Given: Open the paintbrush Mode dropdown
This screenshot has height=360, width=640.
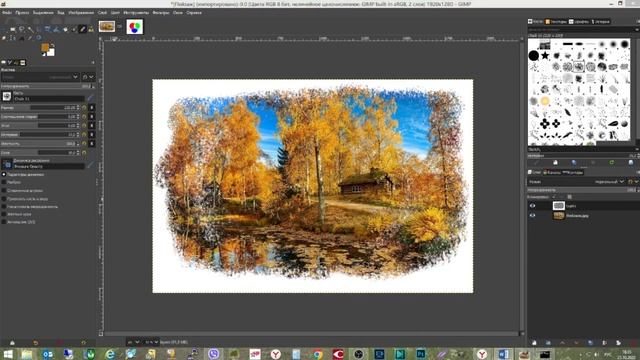Looking at the screenshot, I should (x=40, y=77).
